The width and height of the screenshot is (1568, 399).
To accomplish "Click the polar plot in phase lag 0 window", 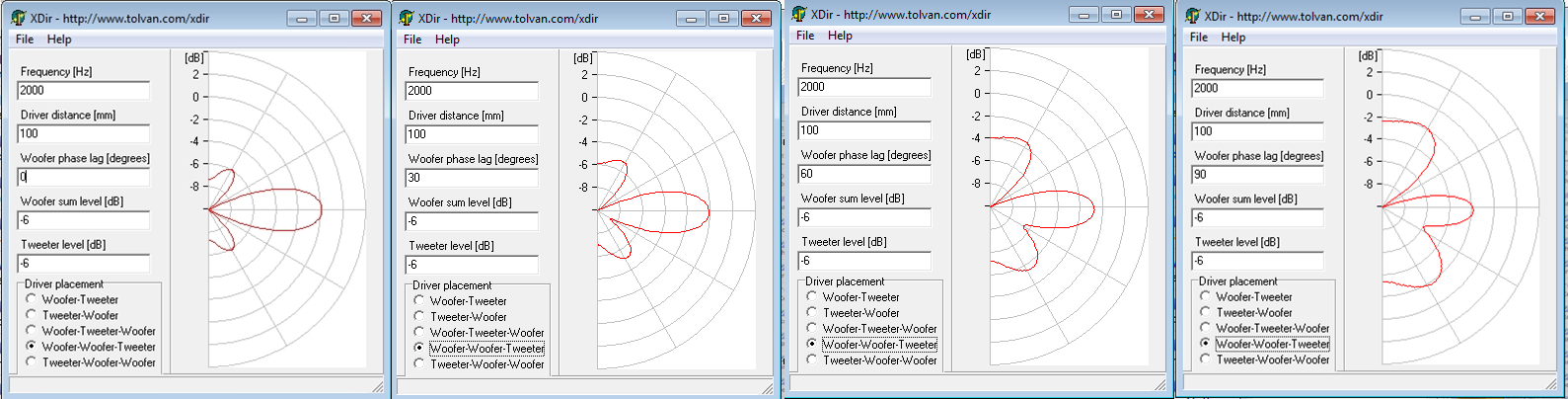I will pyautogui.click(x=286, y=209).
